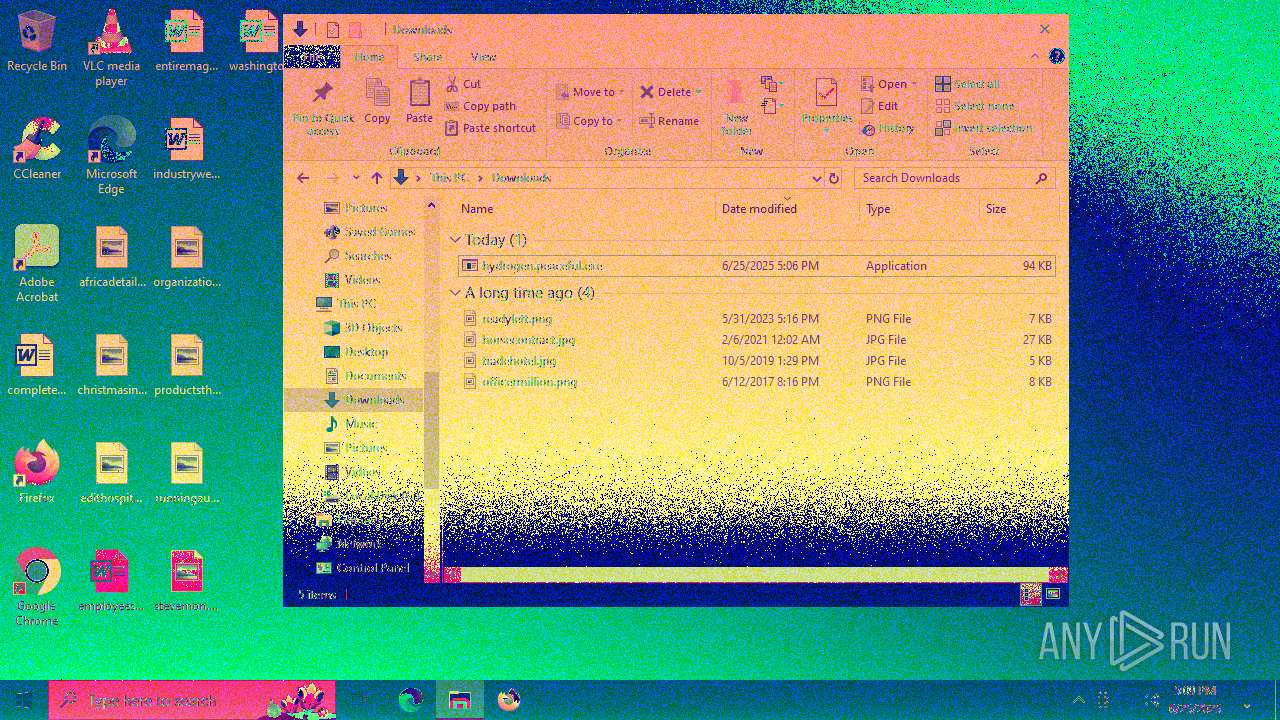Open Recycle Bin desktop icon
Screen dimensions: 1280x720
click(x=37, y=42)
